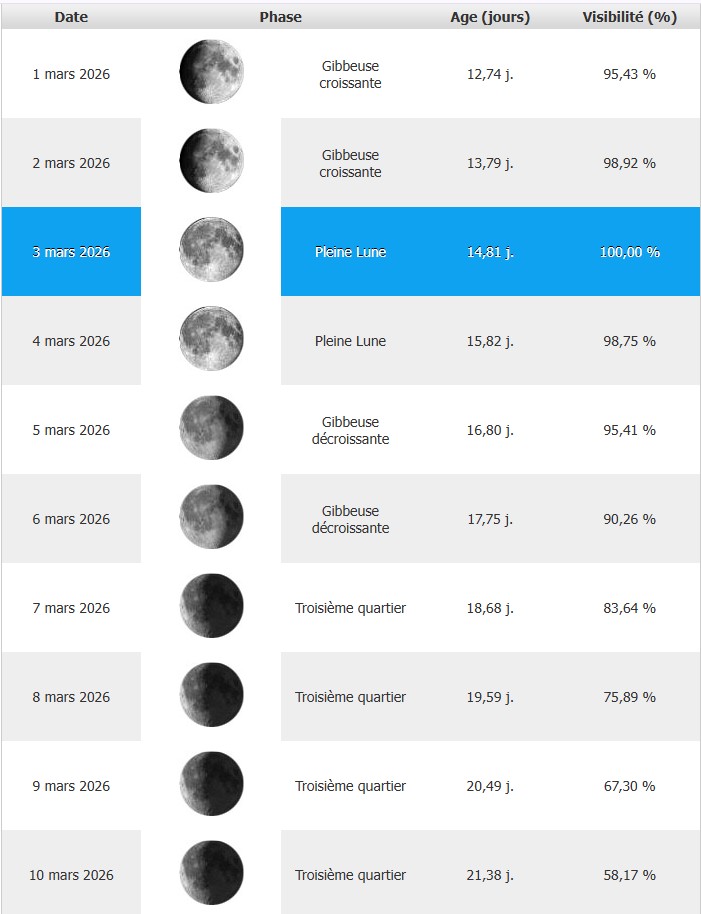Click the 100,00 % visibility value
Viewport: 701px width, 914px height.
(x=629, y=252)
